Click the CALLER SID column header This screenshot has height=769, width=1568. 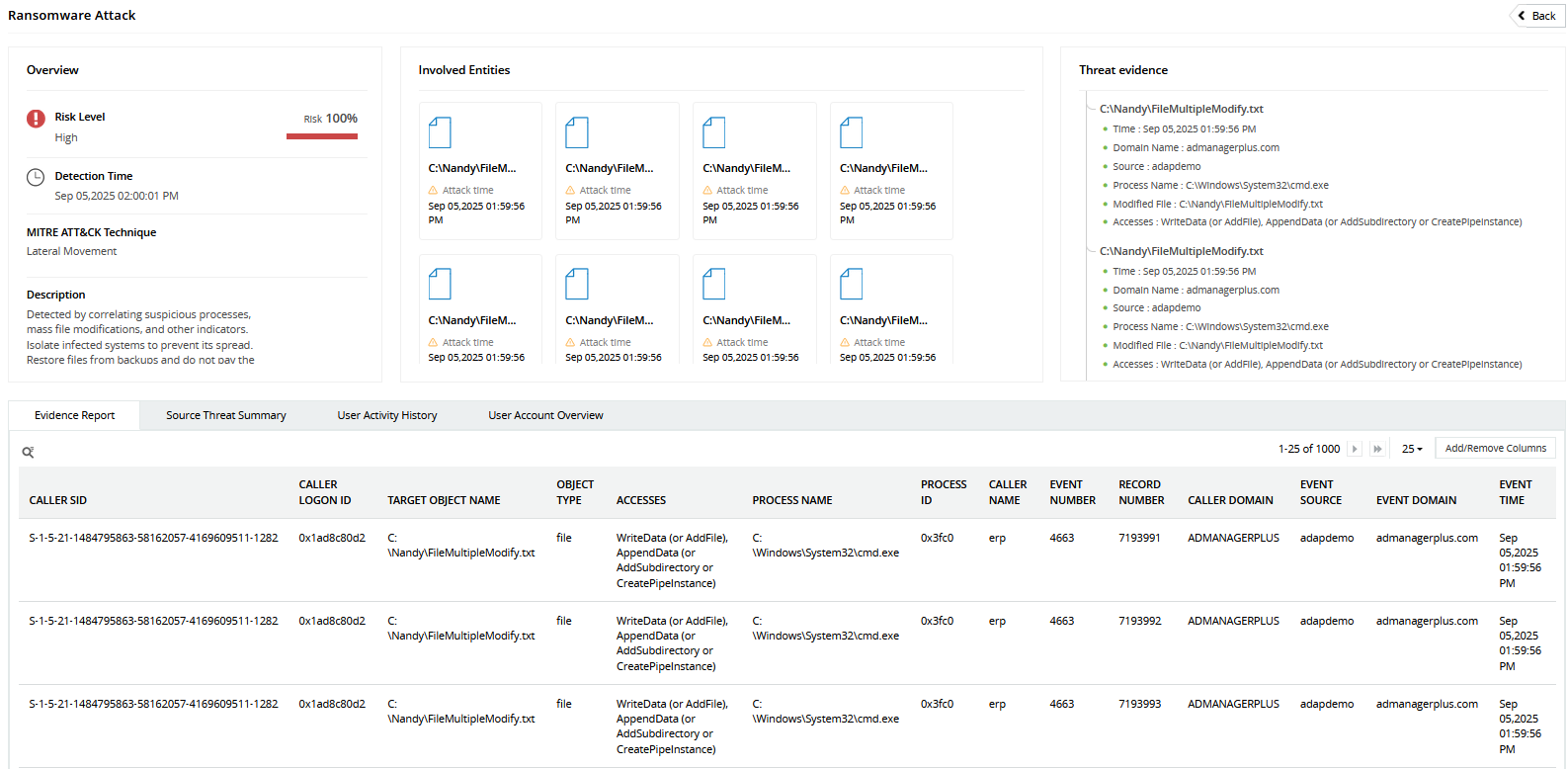point(58,500)
